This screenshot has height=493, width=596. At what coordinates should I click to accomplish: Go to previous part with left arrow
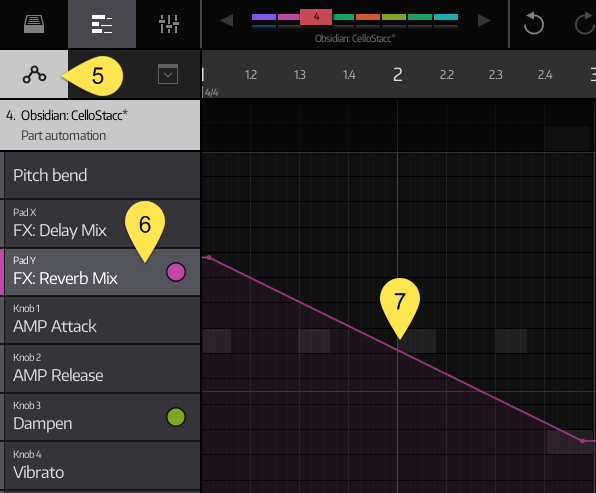[227, 20]
